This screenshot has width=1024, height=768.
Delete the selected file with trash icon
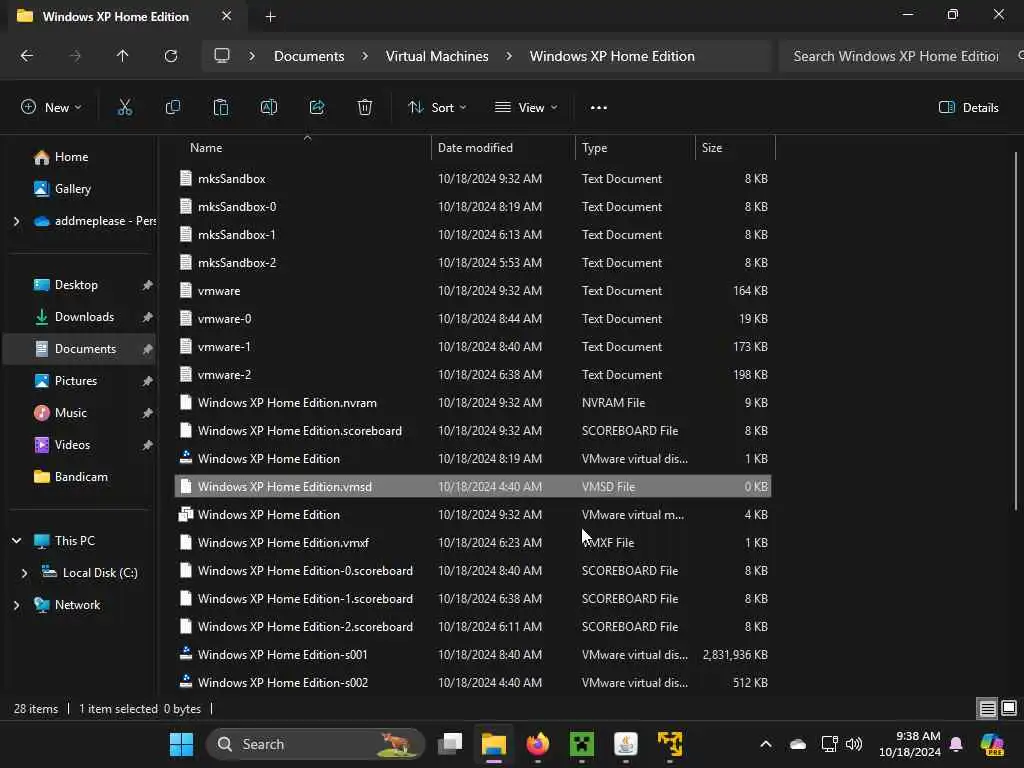point(365,108)
